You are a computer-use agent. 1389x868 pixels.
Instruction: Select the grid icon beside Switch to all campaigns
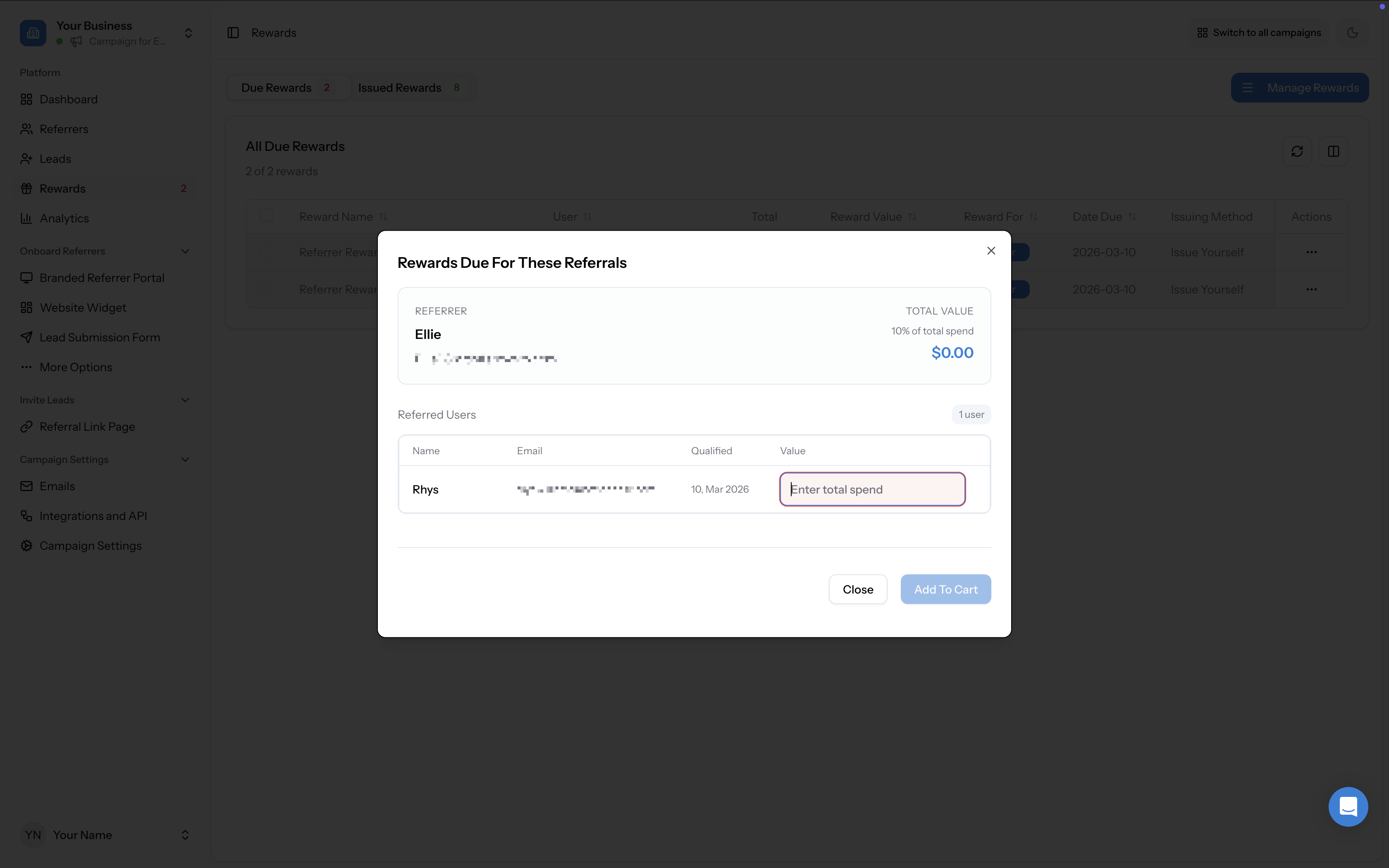pos(1203,32)
